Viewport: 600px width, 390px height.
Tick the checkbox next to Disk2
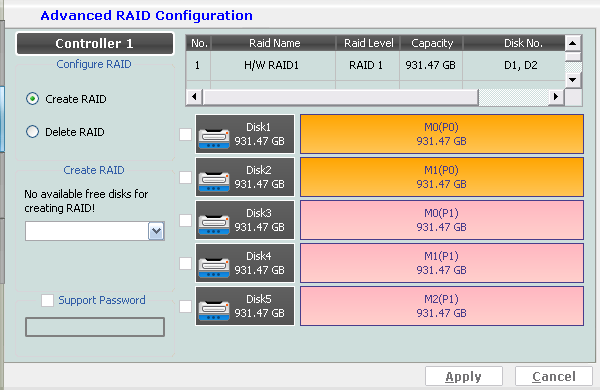186,177
